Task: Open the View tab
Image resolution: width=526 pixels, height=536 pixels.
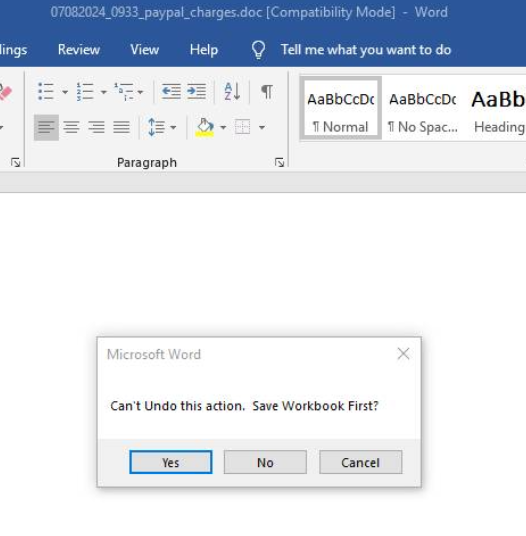Action: pyautogui.click(x=145, y=50)
